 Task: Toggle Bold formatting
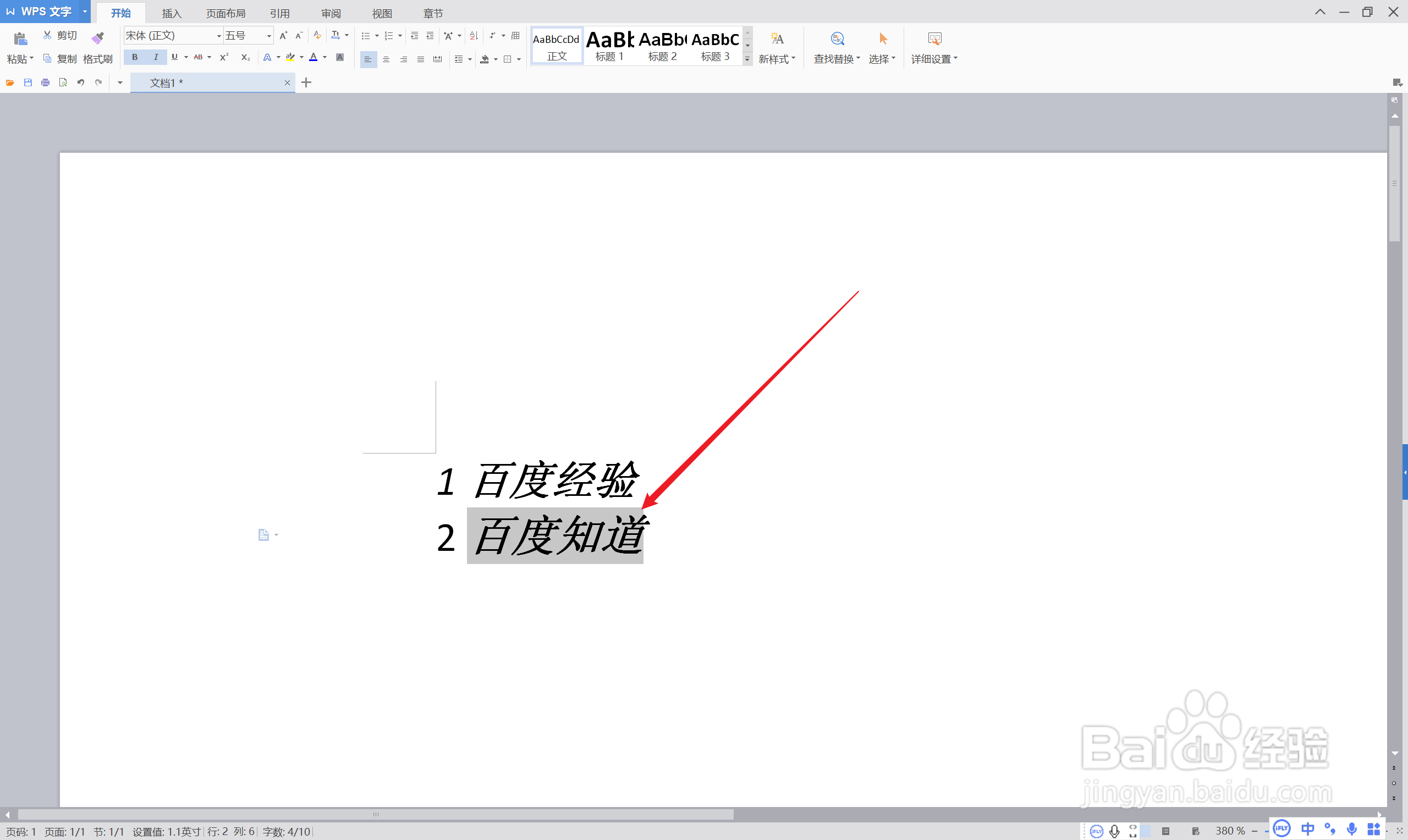point(135,57)
